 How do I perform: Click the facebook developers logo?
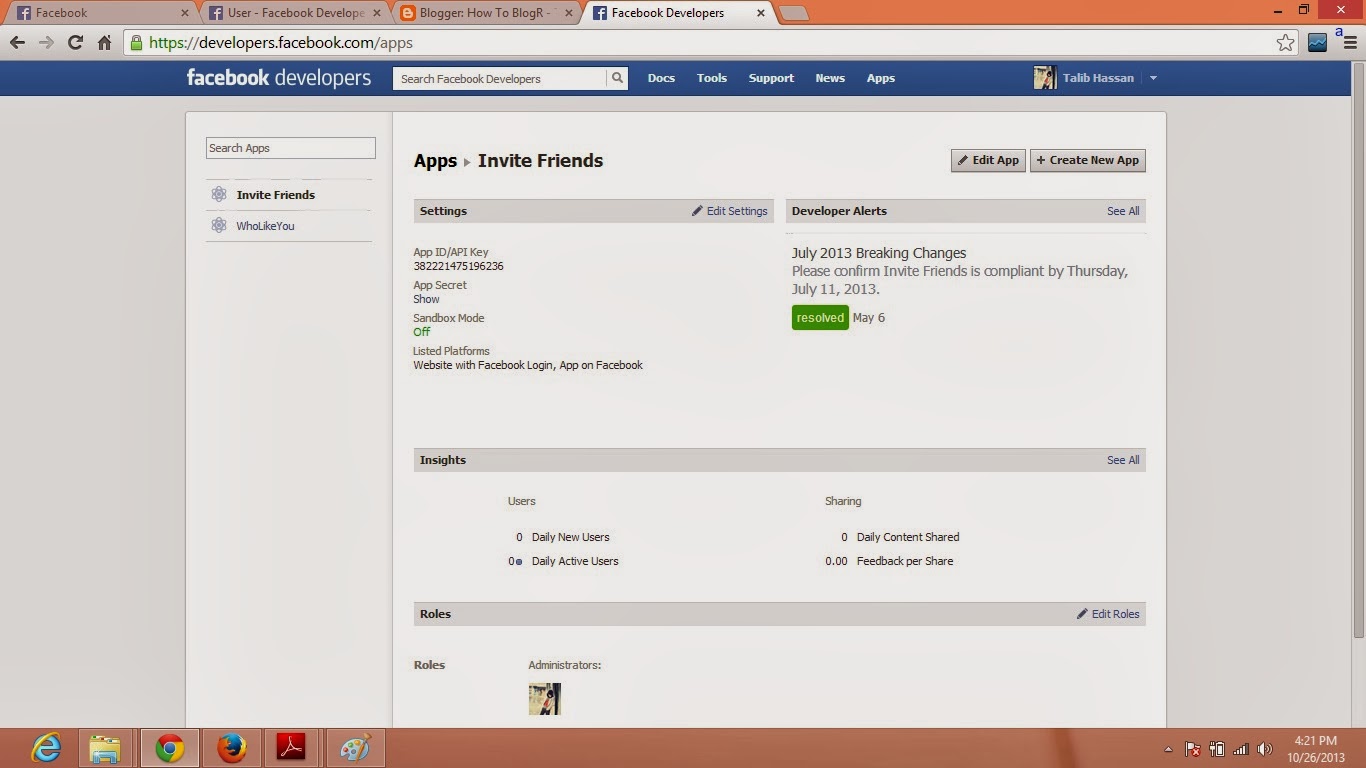tap(279, 78)
